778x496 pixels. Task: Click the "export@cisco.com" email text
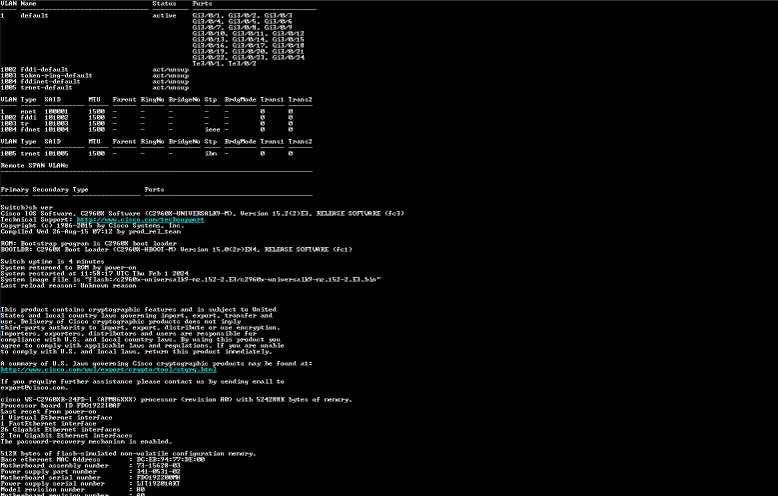pos(34,387)
